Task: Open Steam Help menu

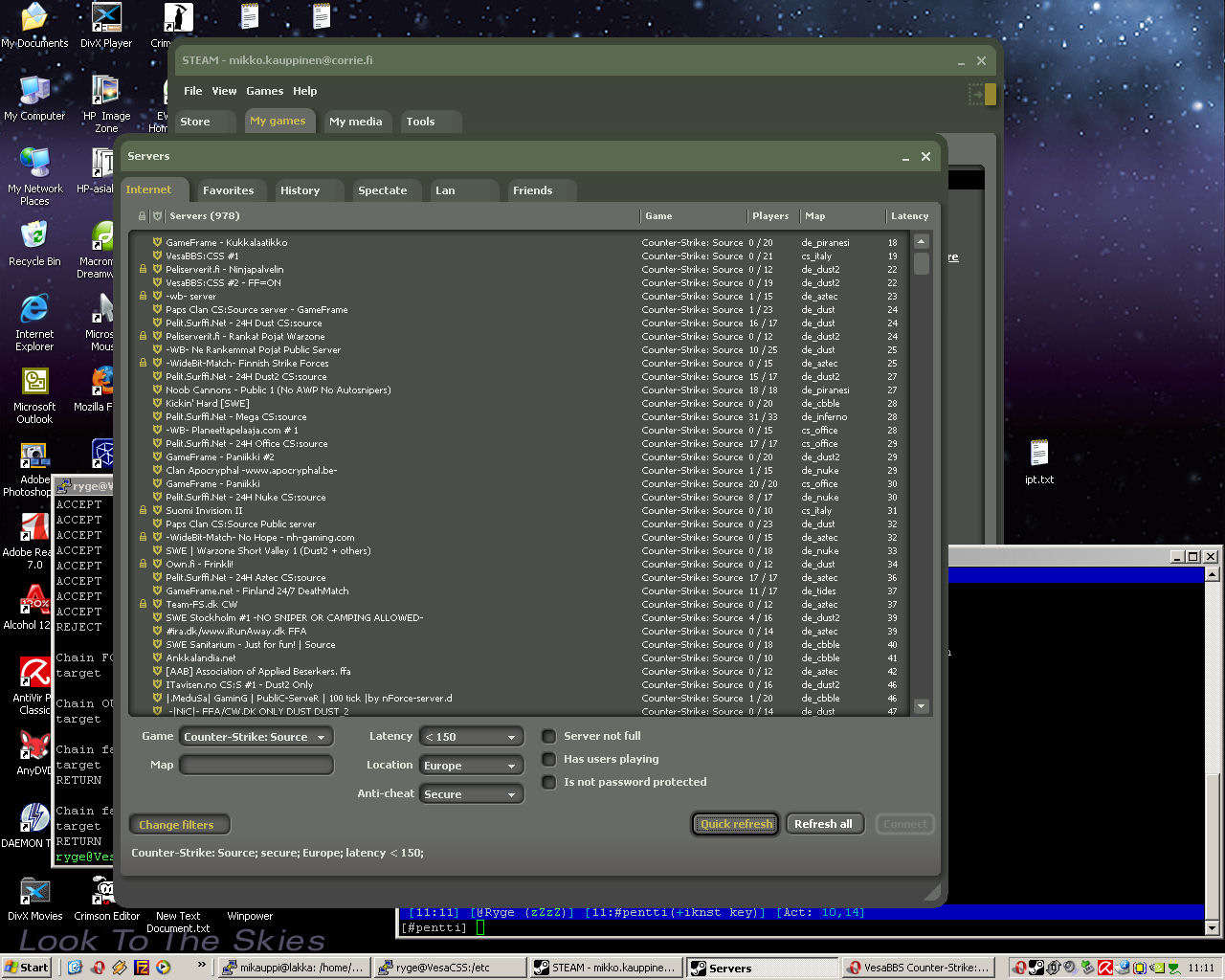Action: tap(304, 91)
